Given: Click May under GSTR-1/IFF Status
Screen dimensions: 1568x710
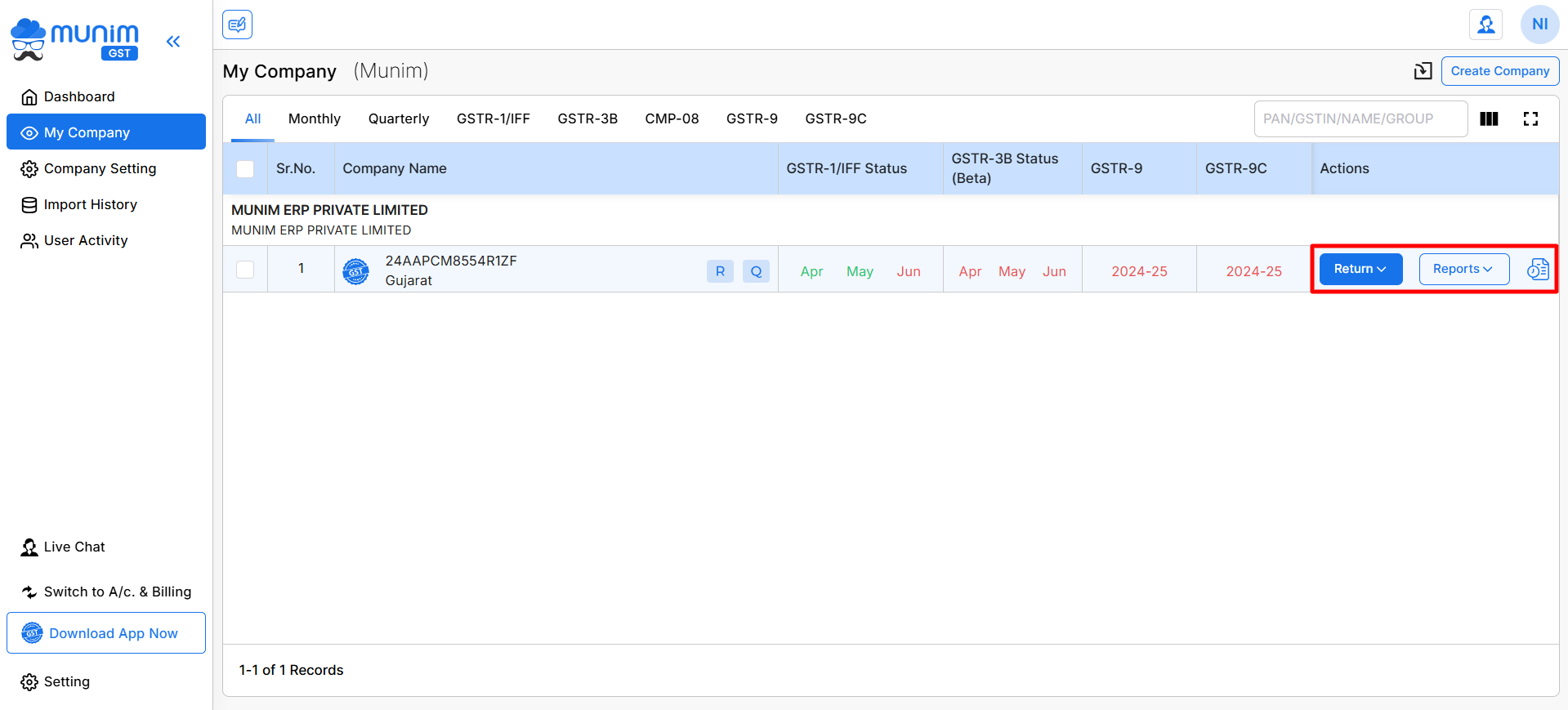Looking at the screenshot, I should click(860, 271).
